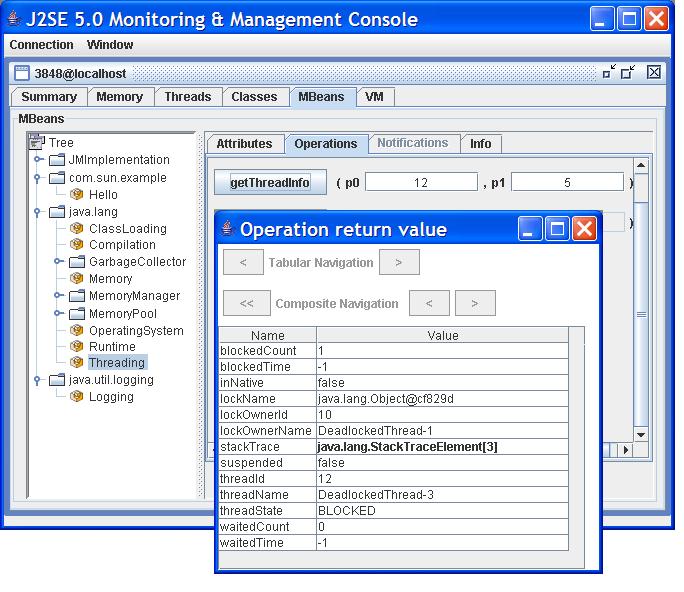
Task: Invoke the getThreadInfo operation button
Action: [x=270, y=182]
